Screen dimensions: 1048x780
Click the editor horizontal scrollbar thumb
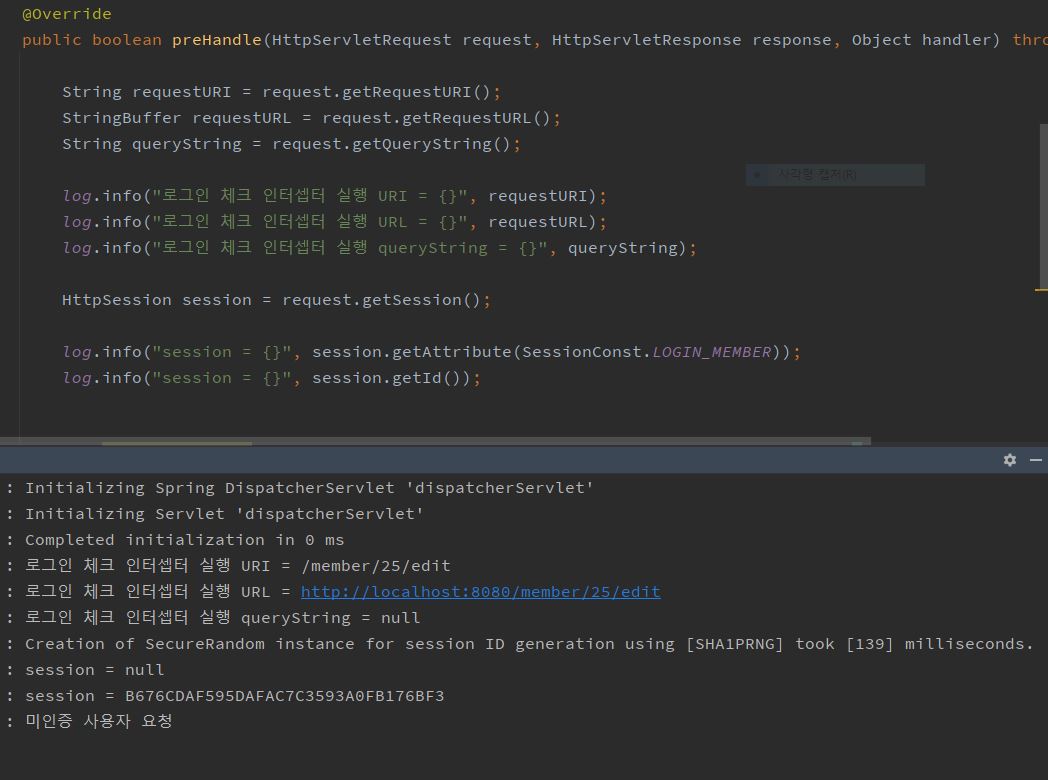pos(177,443)
